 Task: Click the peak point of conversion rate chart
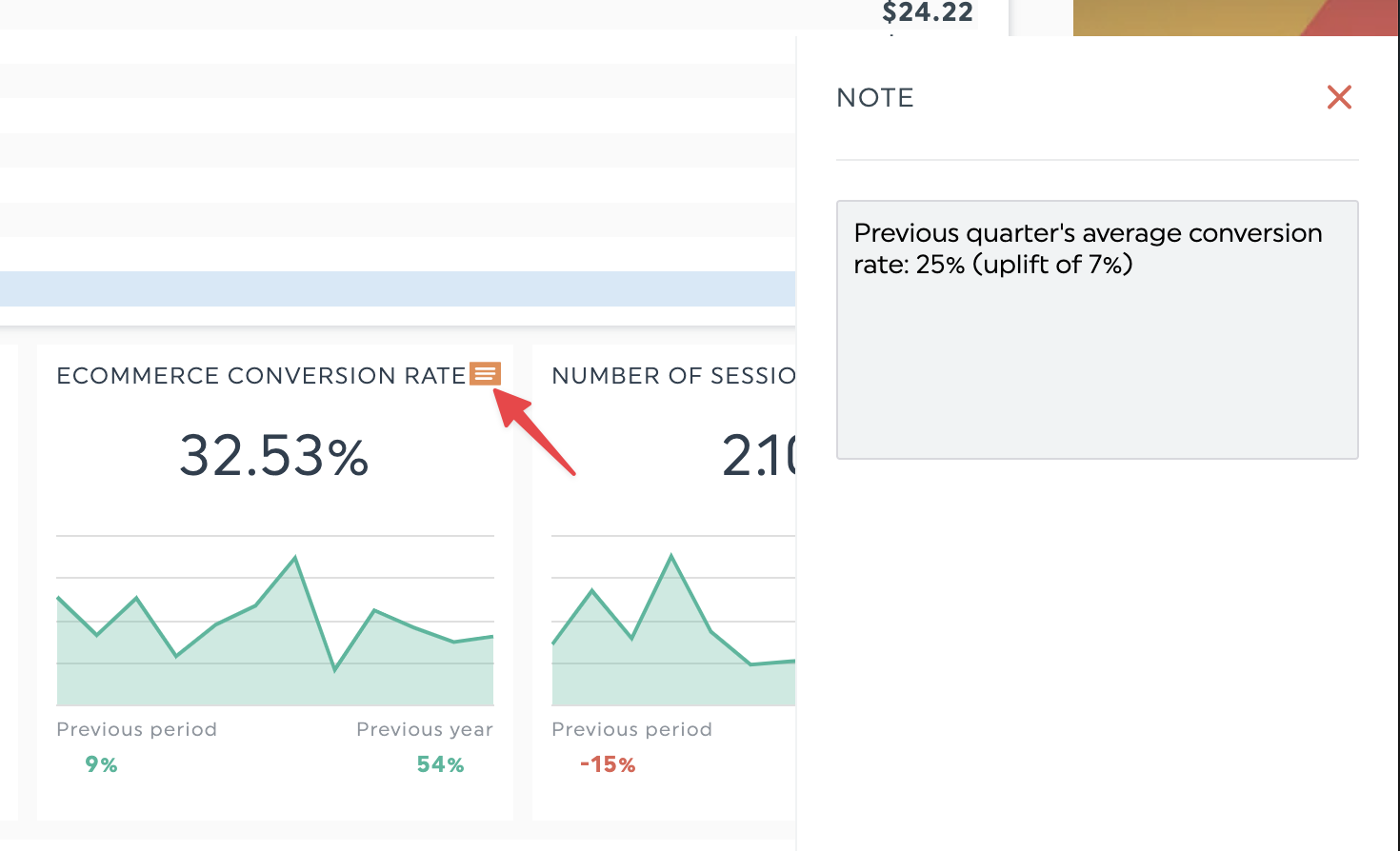tap(295, 558)
